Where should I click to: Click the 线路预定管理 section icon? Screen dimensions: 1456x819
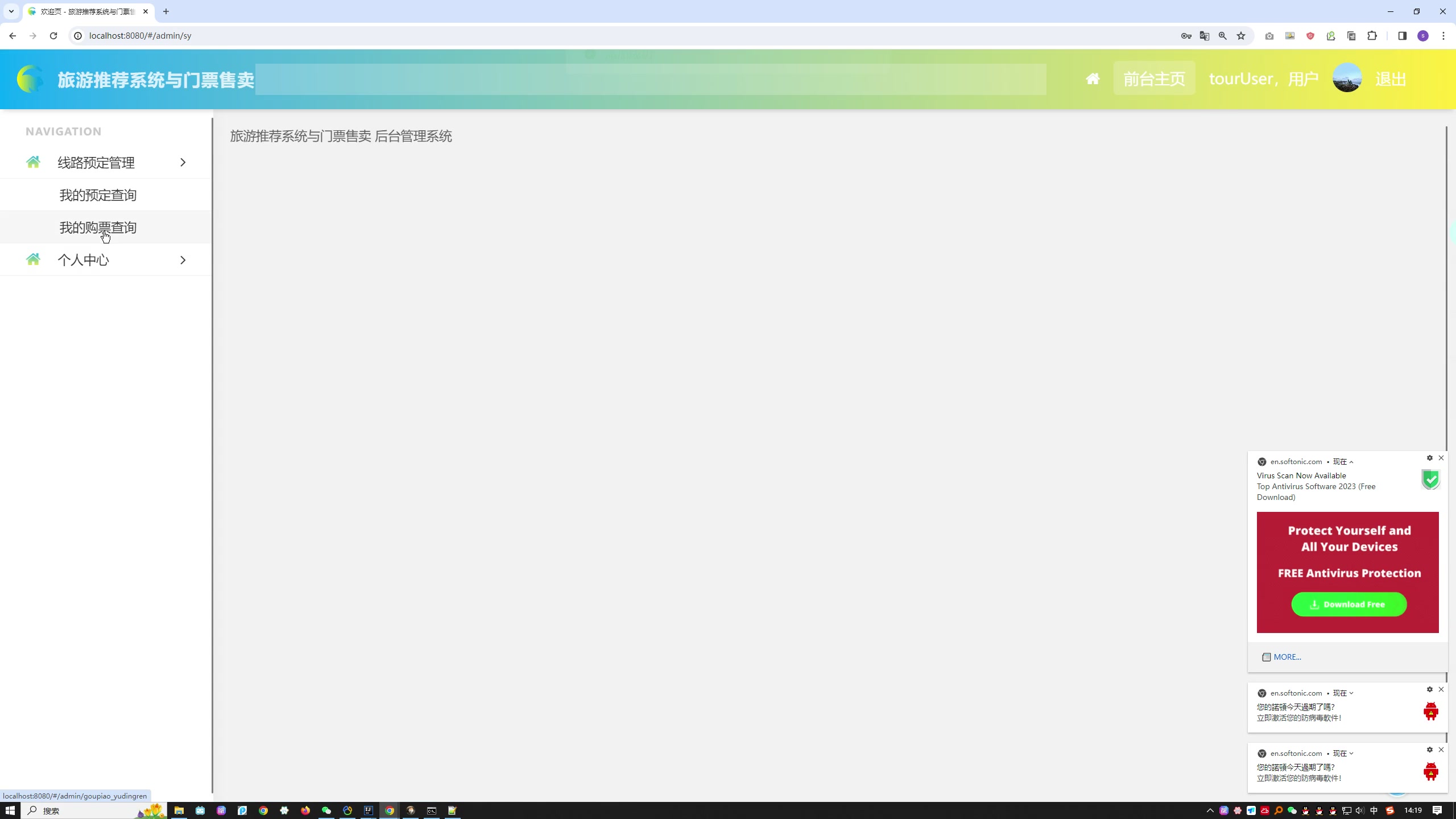click(33, 162)
